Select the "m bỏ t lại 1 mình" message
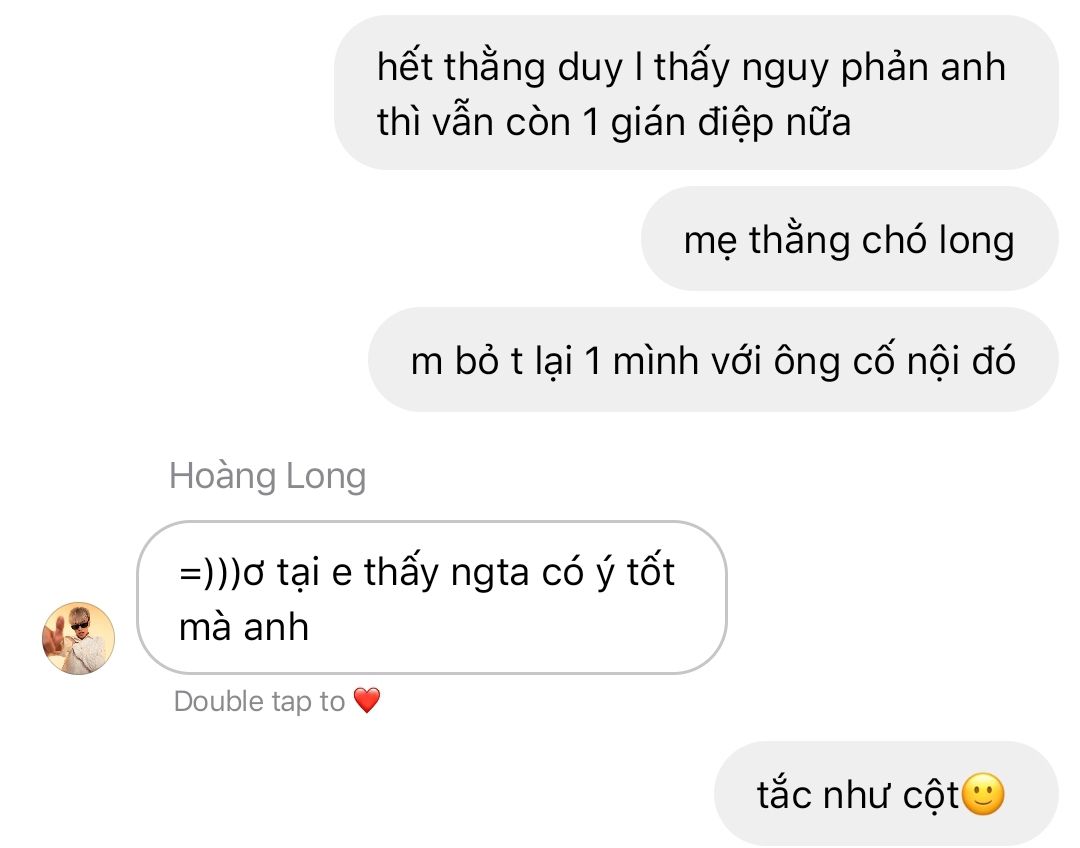 coord(713,360)
